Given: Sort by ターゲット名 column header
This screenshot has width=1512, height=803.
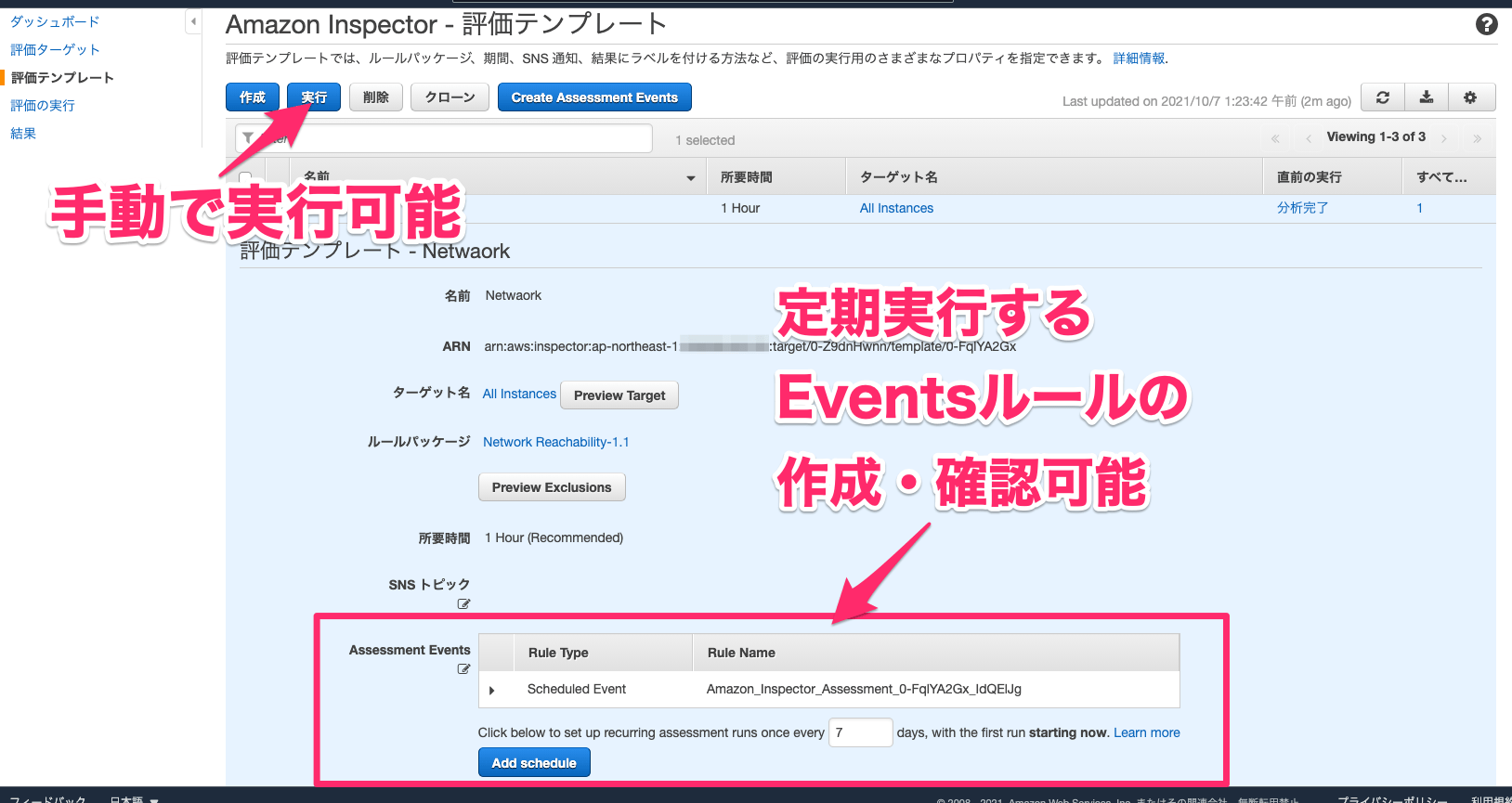Looking at the screenshot, I should 1054,177.
